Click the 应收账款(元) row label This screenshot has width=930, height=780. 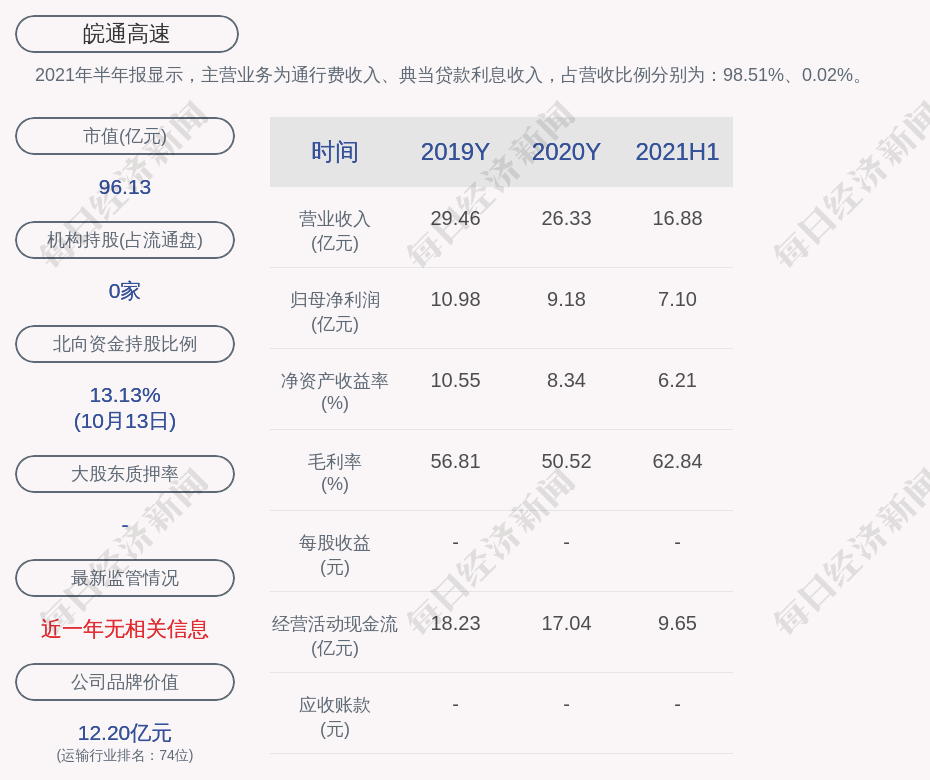click(335, 717)
